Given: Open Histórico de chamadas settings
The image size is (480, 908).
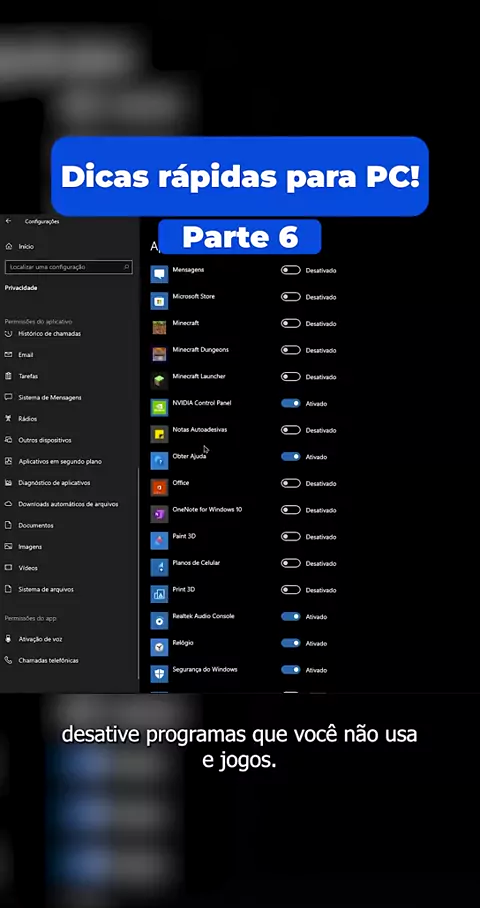Looking at the screenshot, I should pos(43,334).
